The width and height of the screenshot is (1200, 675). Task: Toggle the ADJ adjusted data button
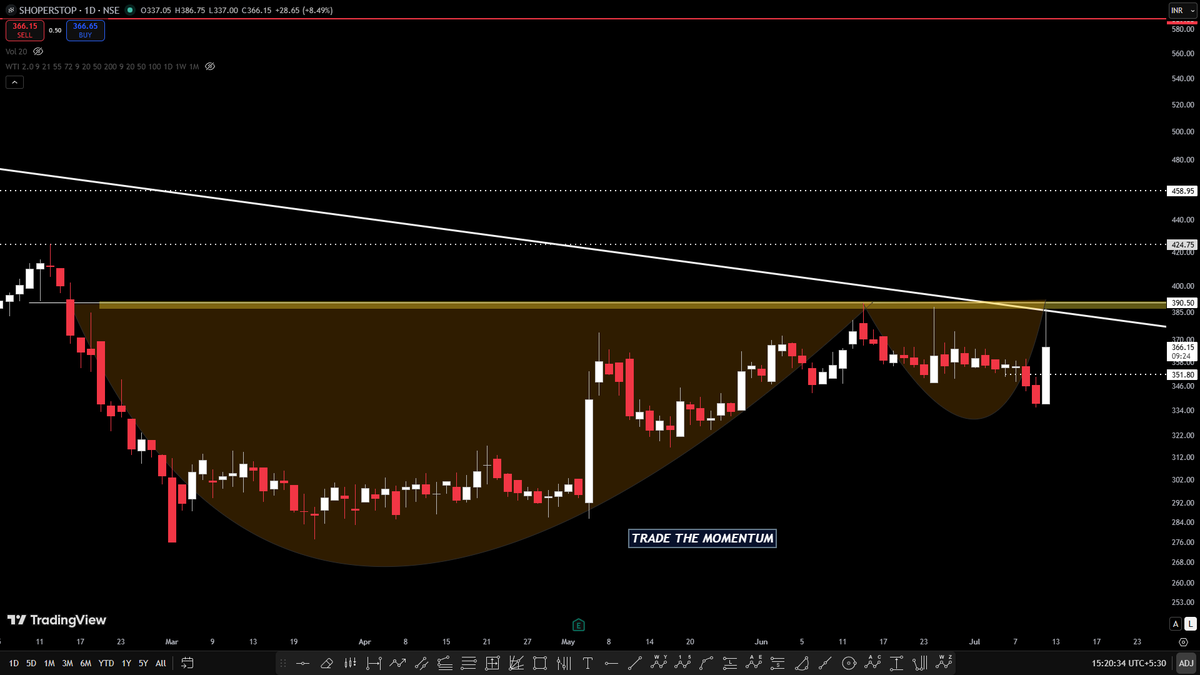tap(1186, 662)
